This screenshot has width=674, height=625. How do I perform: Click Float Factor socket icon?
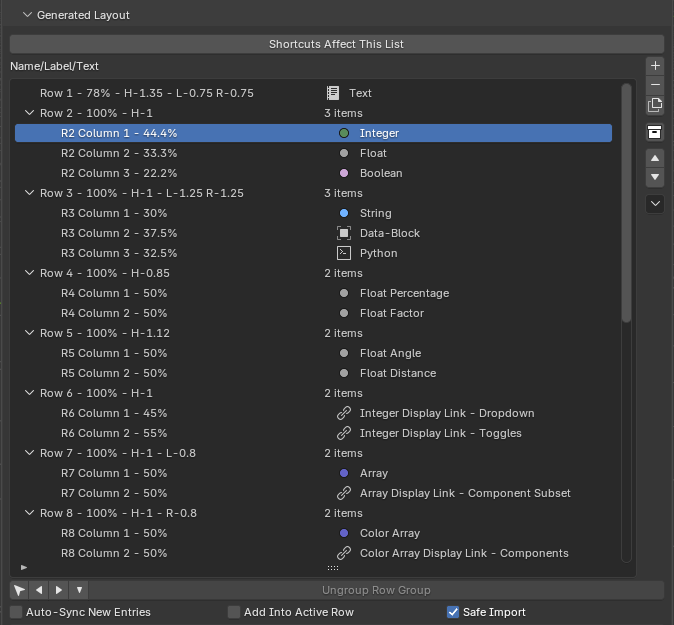[344, 313]
